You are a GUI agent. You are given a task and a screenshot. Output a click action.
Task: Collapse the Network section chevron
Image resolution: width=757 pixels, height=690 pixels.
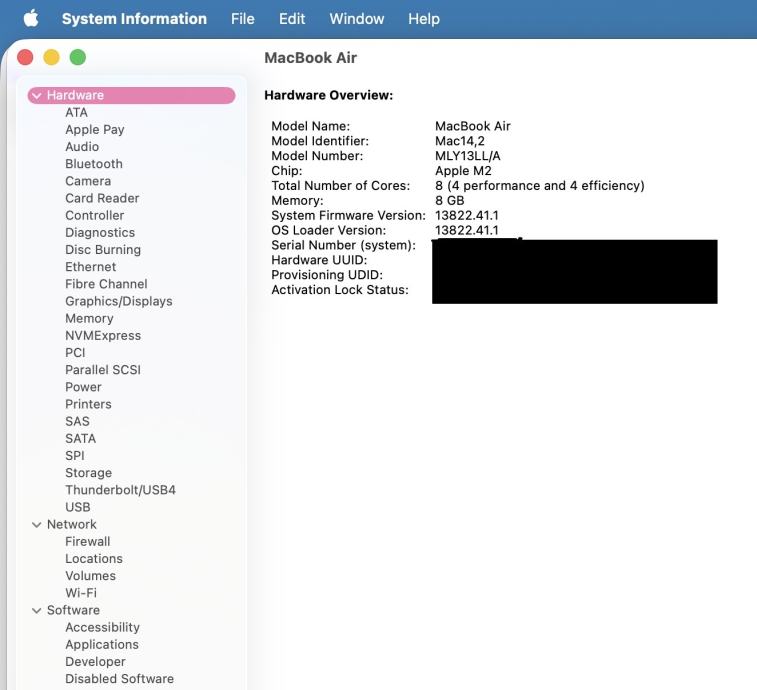point(36,524)
